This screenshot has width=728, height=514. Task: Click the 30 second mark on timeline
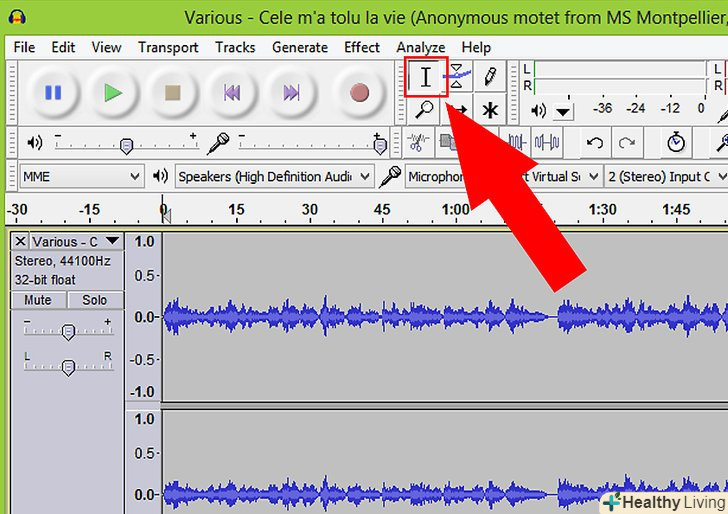coord(310,209)
